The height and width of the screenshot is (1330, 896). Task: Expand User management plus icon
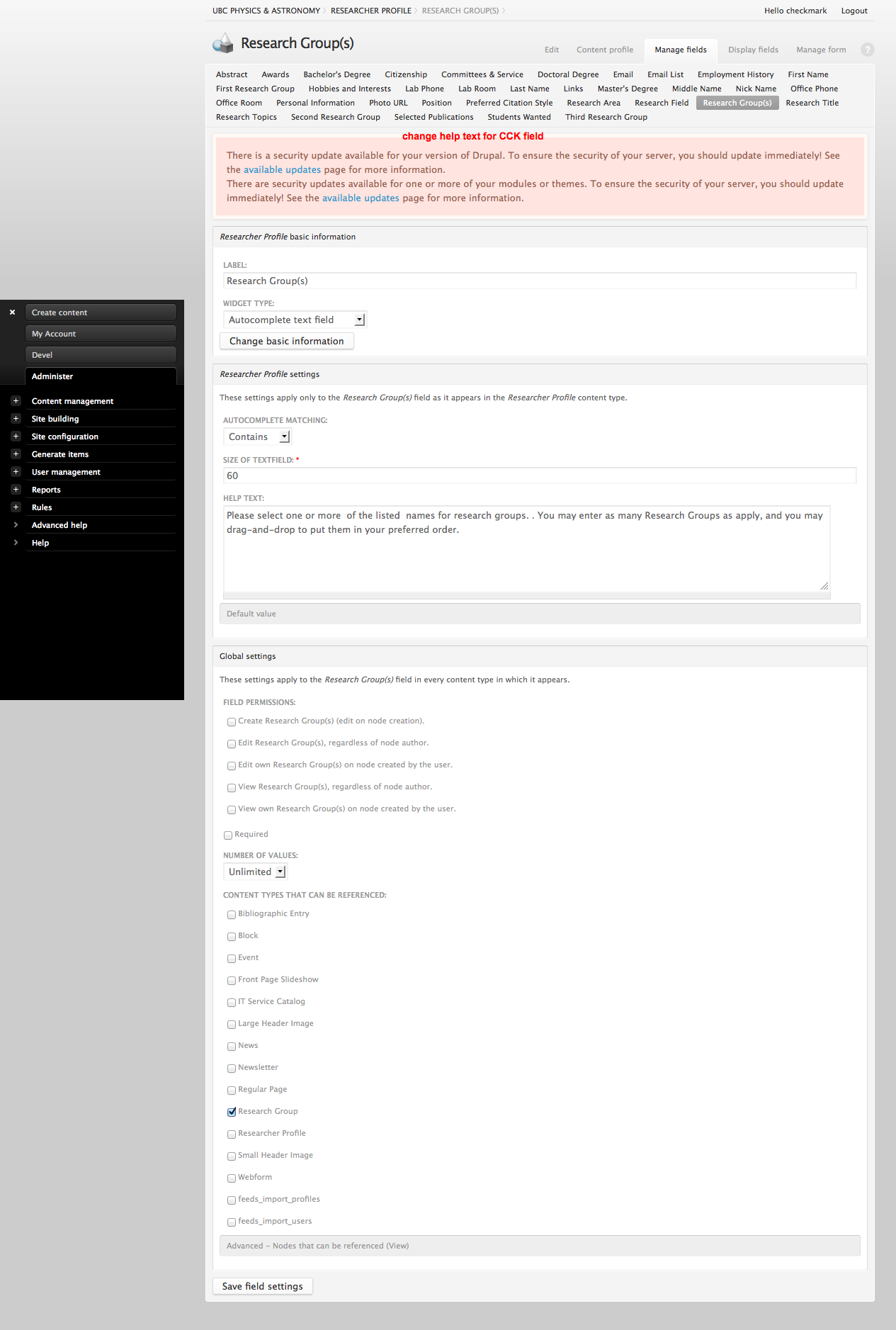16,472
